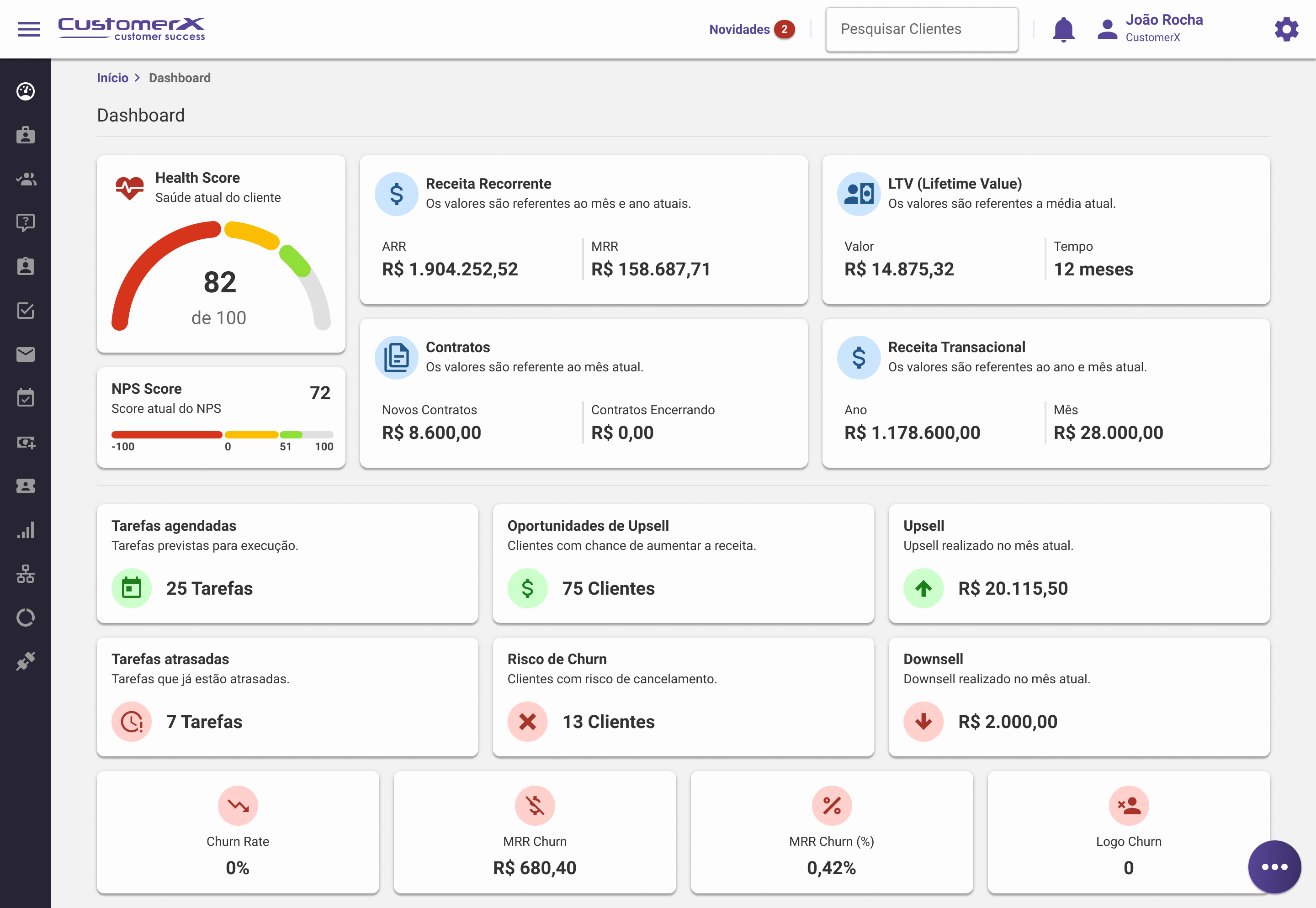Screen dimensions: 1316x908
Task: Open the settings gear in the top bar
Action: click(1286, 29)
